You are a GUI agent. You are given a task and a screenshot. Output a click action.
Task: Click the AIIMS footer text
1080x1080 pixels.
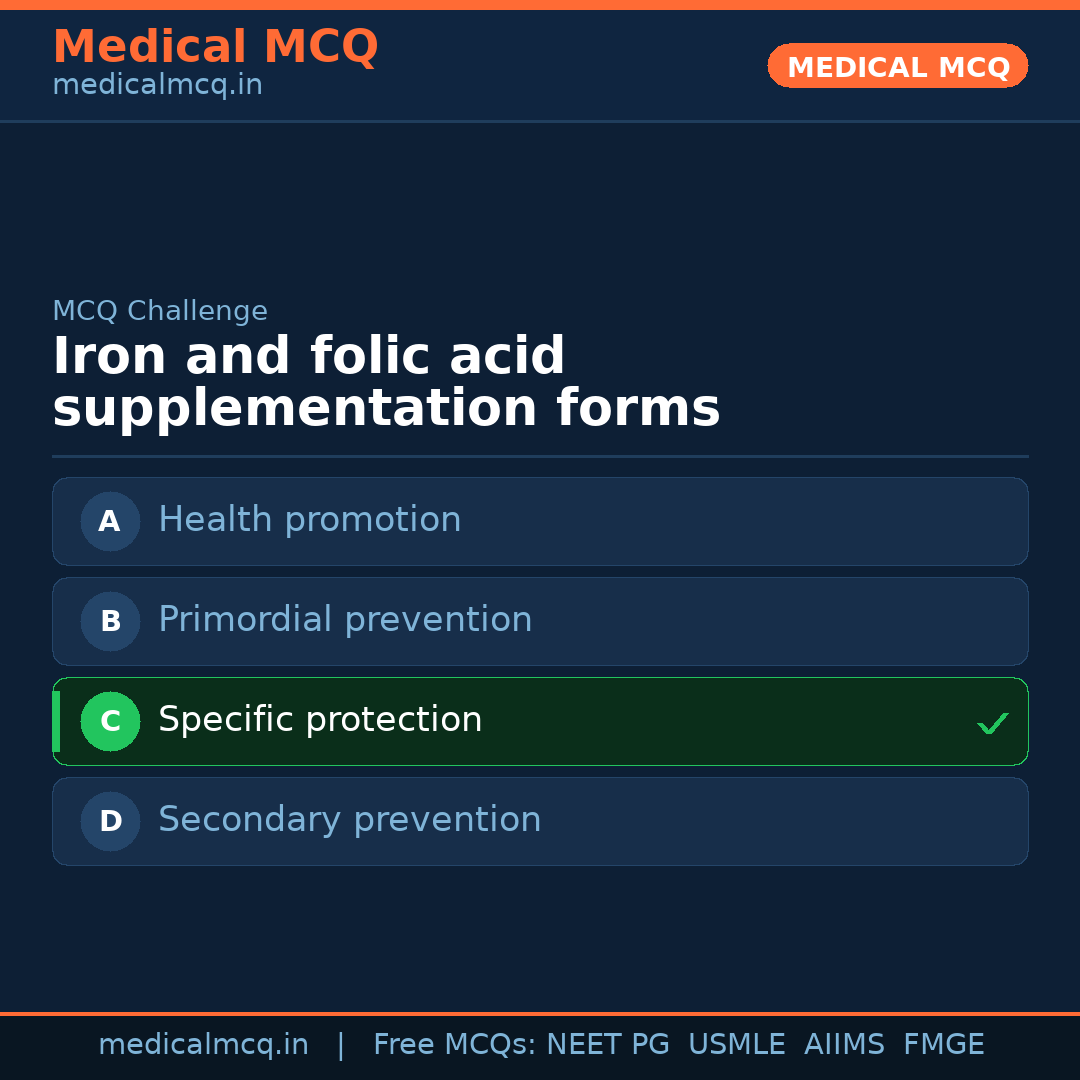[844, 1045]
